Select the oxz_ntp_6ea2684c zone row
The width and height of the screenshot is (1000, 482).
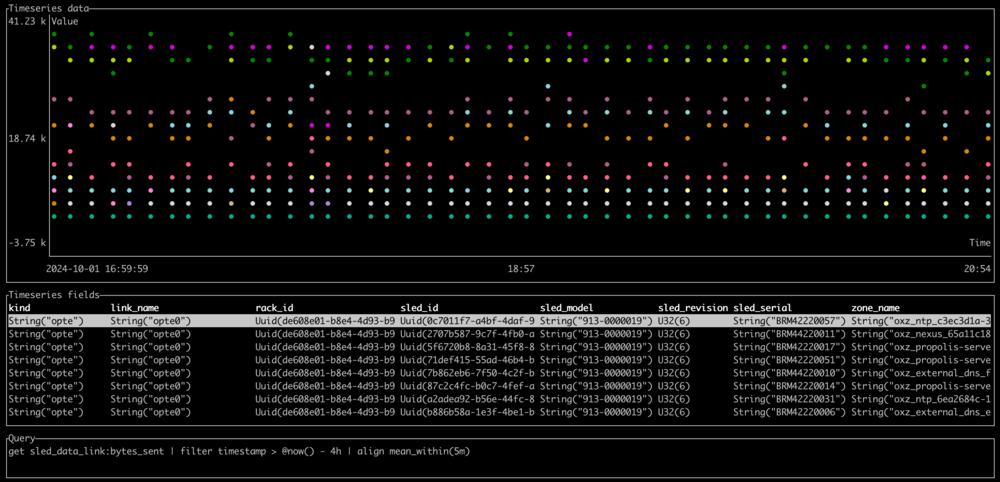tap(499, 399)
